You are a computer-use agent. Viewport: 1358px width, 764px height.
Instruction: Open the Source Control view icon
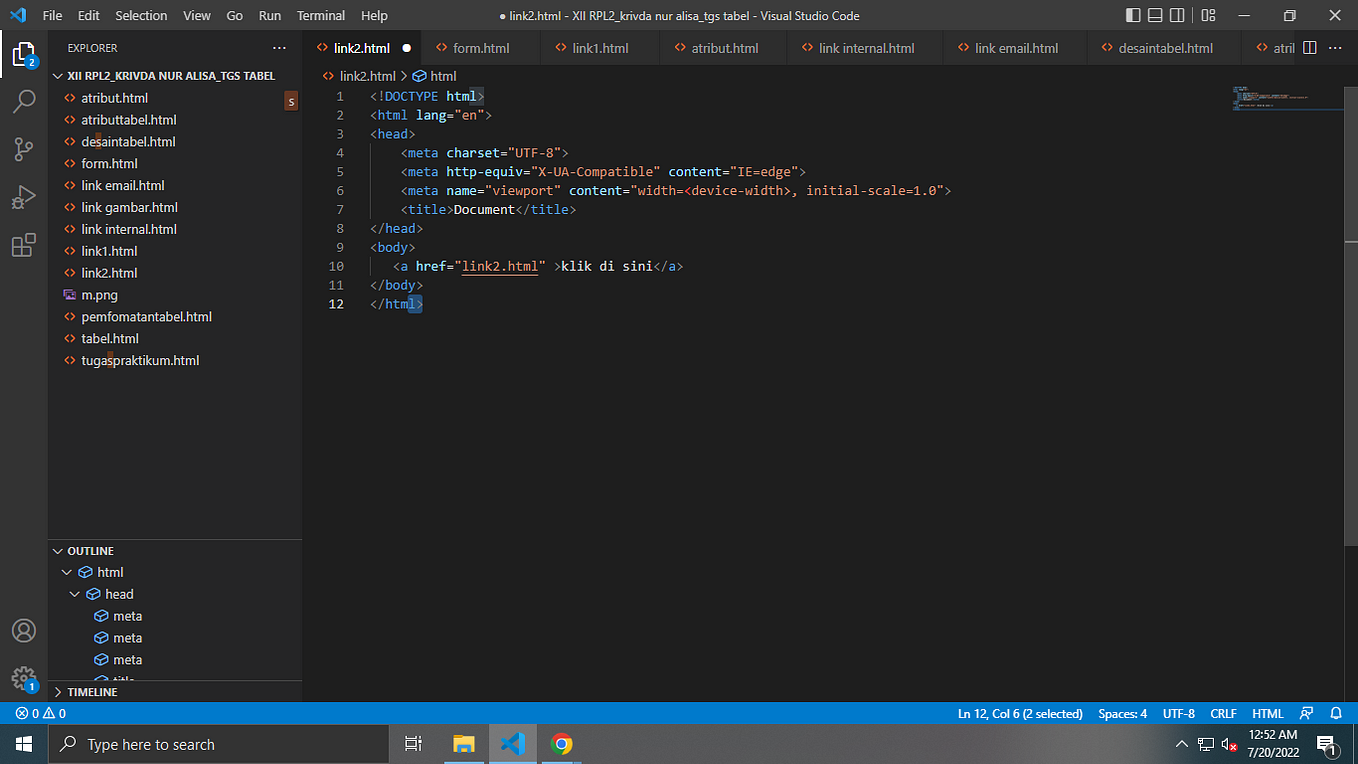tap(24, 149)
